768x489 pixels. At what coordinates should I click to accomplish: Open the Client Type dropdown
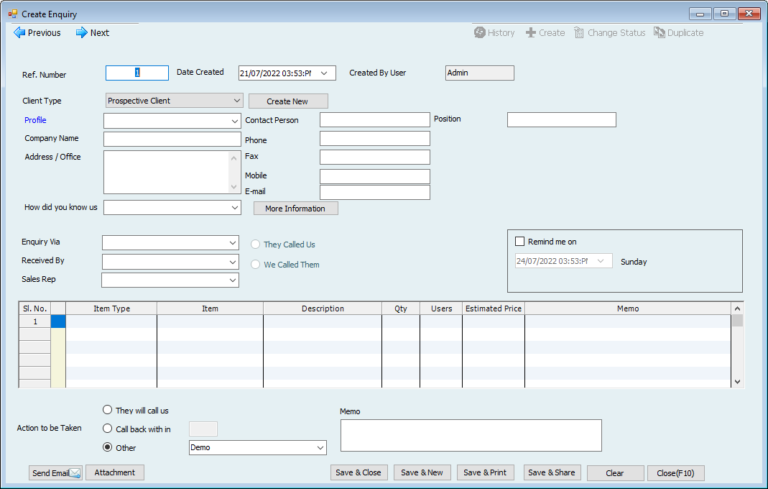pos(237,100)
